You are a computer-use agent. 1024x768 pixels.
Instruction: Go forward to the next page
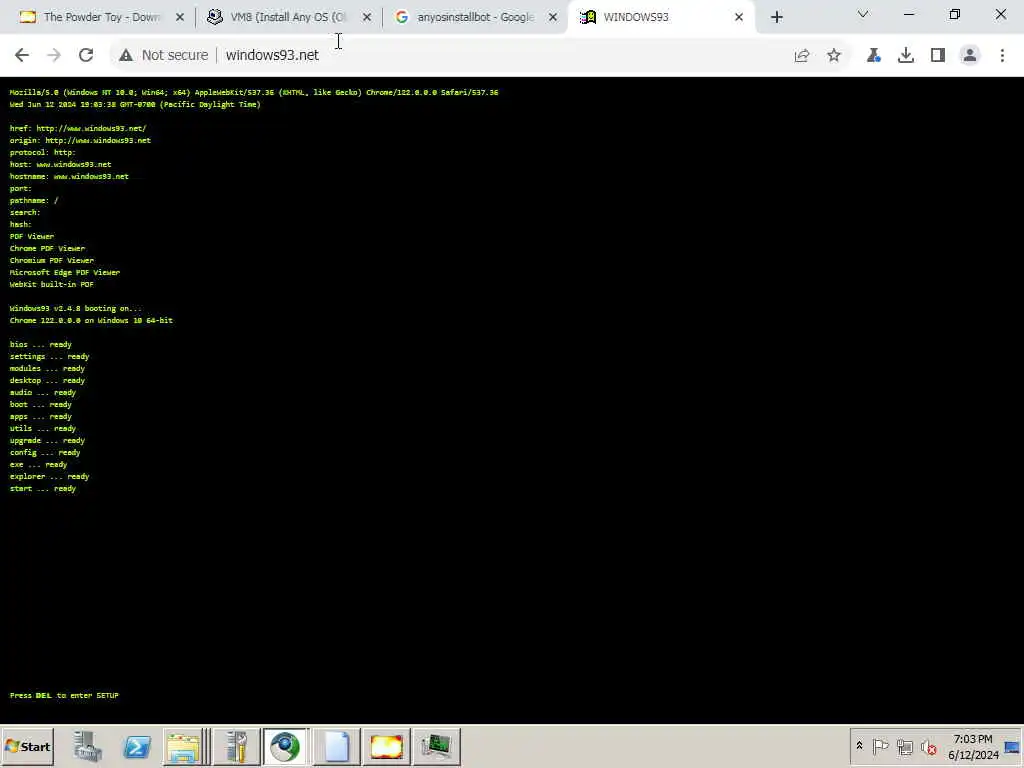tap(54, 55)
